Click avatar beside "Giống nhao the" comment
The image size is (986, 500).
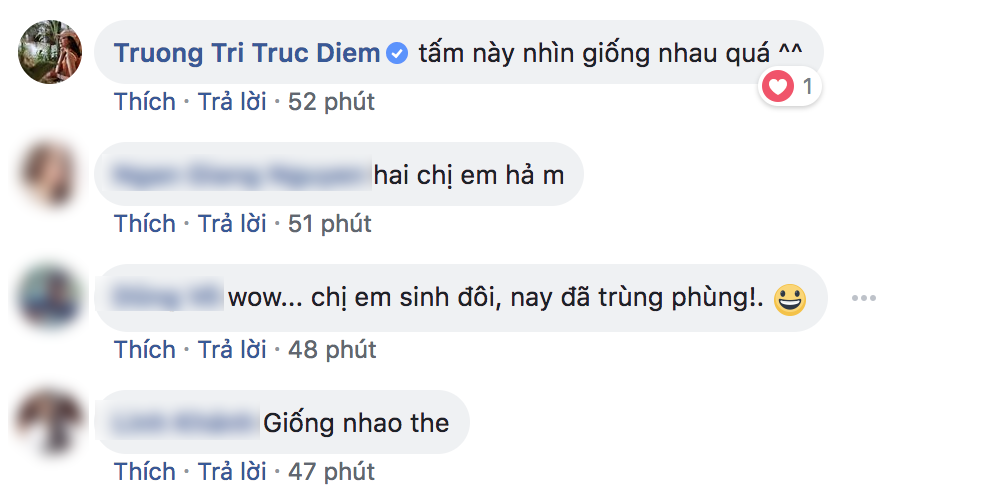click(x=50, y=420)
